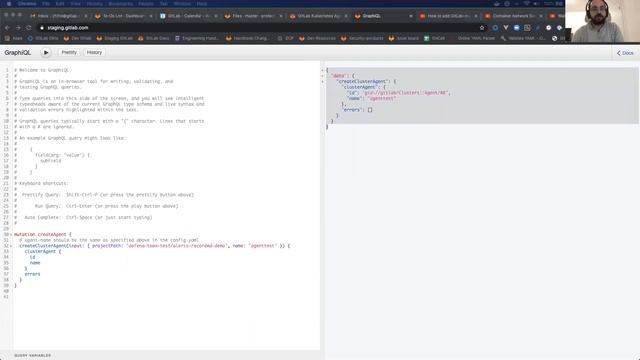Open the GitLab Docs bookmark
This screenshot has width=640, height=360.
[153, 38]
